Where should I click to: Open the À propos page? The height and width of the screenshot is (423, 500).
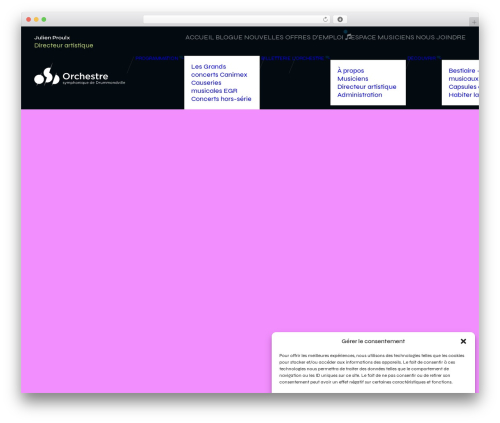tap(351, 71)
